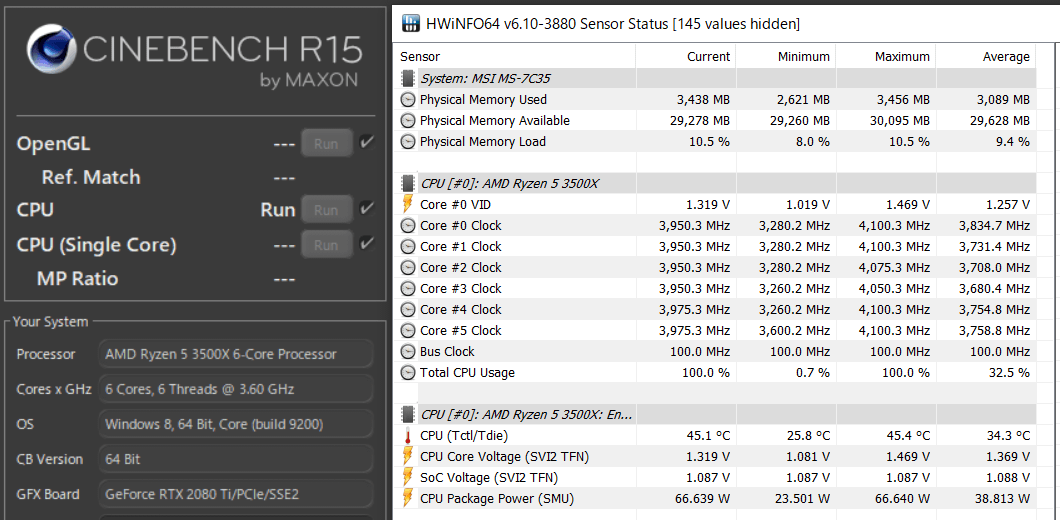Toggle the CPU test checkbox
Screen dimensions: 1060x520
(x=366, y=208)
